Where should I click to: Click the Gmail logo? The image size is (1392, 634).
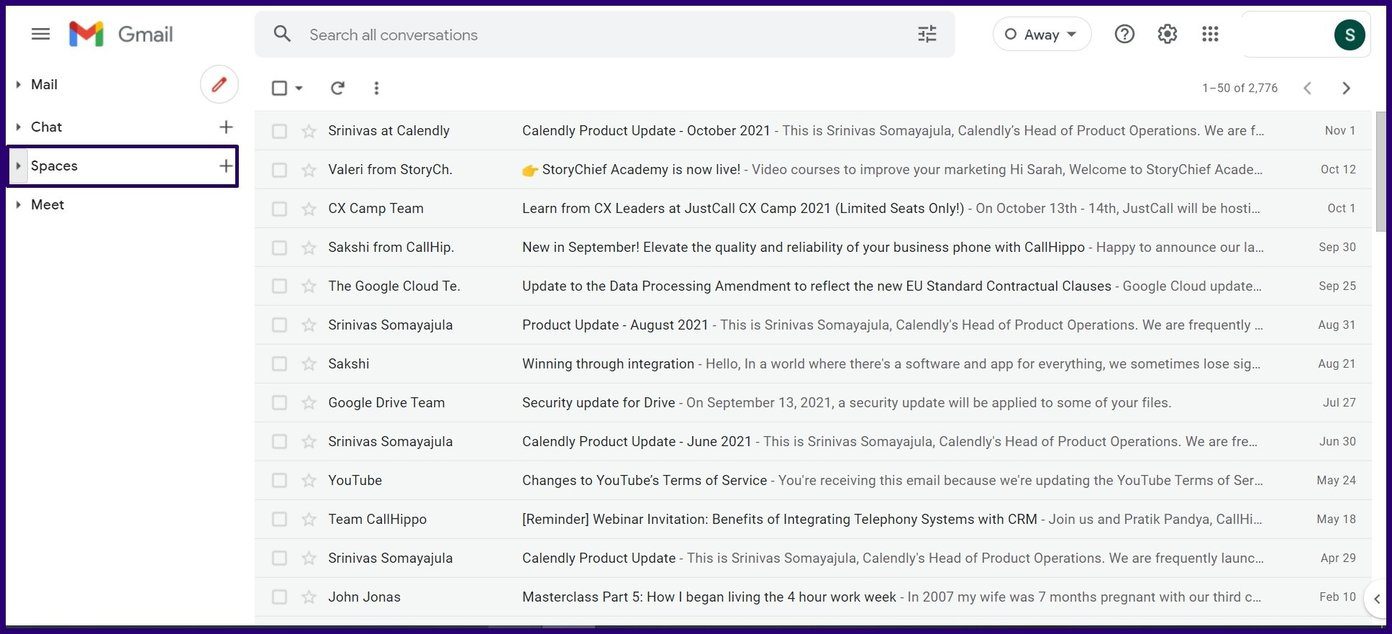[121, 34]
